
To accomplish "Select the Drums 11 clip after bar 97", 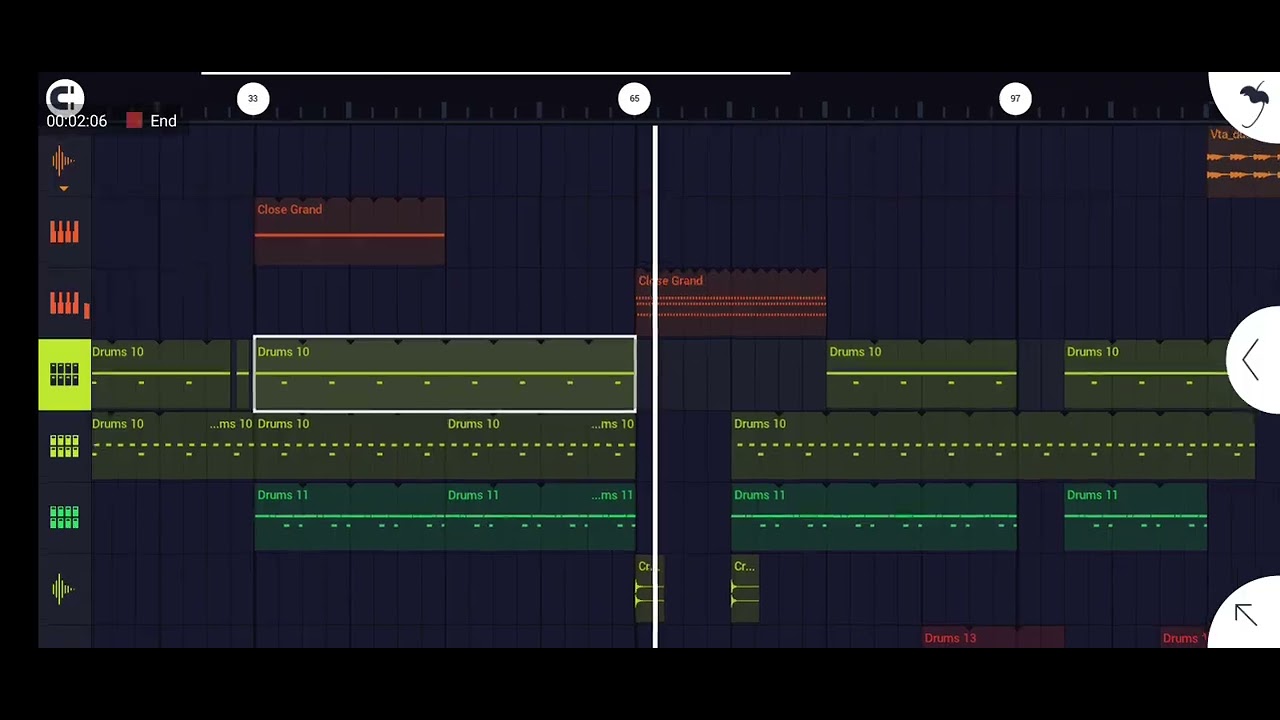I will 1135,517.
